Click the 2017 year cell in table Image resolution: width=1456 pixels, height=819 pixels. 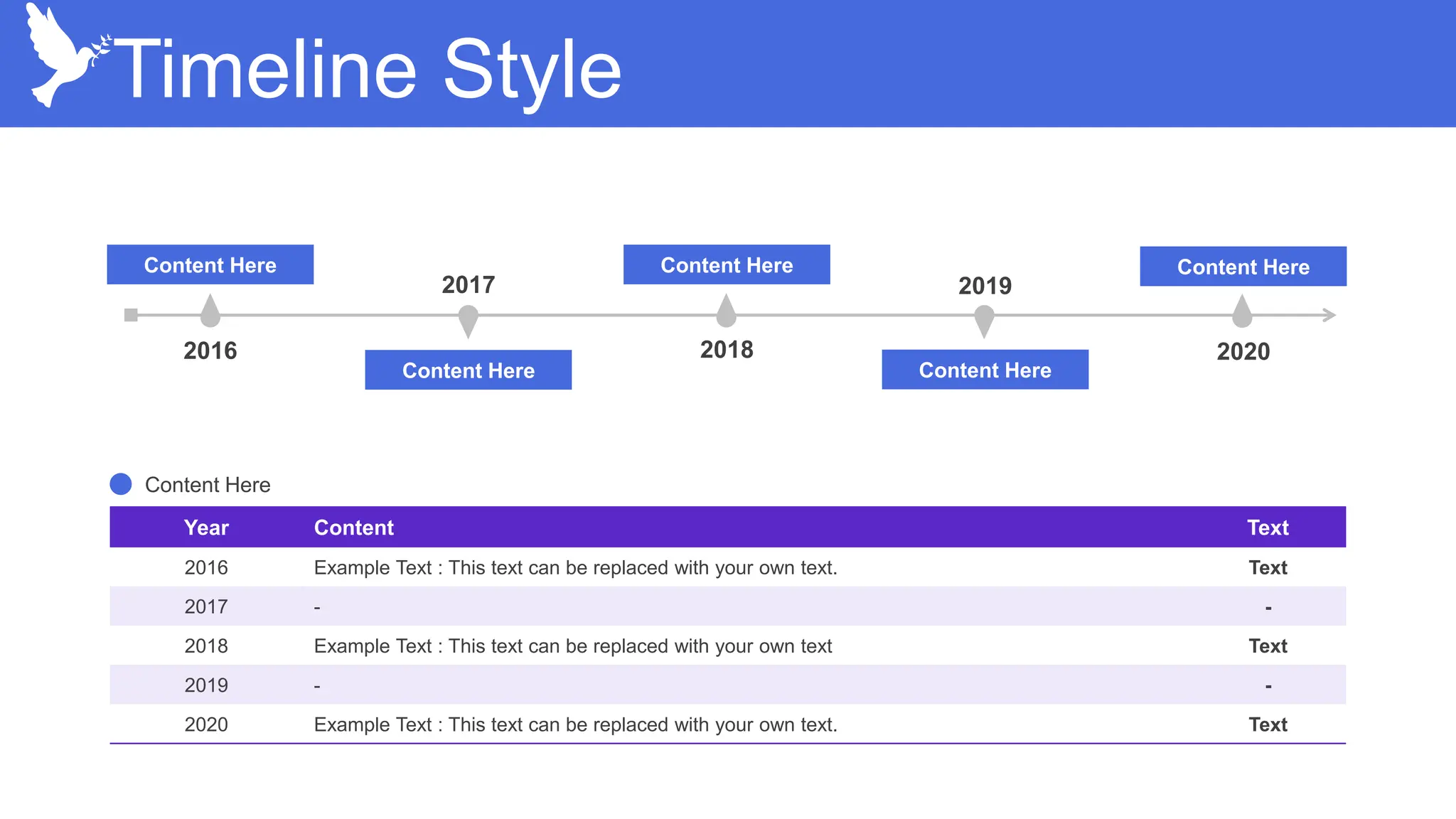point(206,606)
